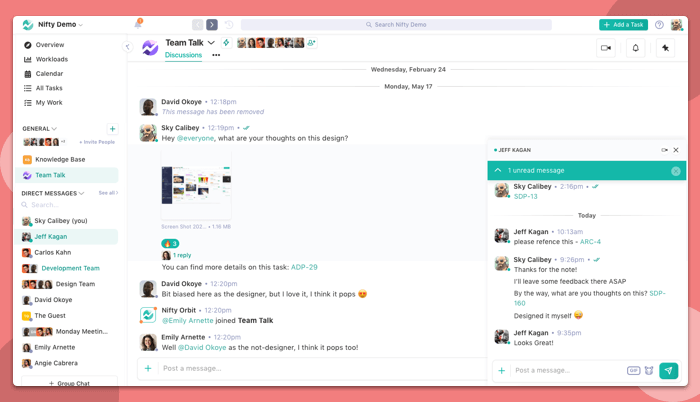Open the 1 reply thread link
Viewport: 700px width, 402px height.
click(x=182, y=255)
